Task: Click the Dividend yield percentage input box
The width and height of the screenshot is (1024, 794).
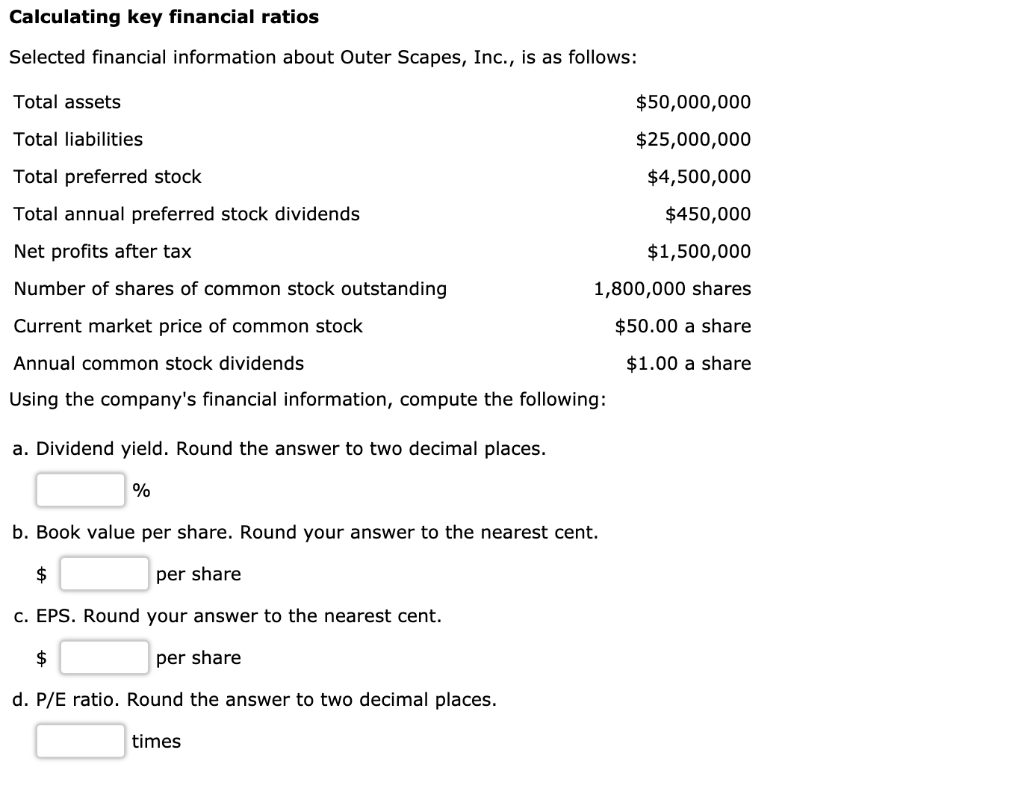Action: (79, 489)
